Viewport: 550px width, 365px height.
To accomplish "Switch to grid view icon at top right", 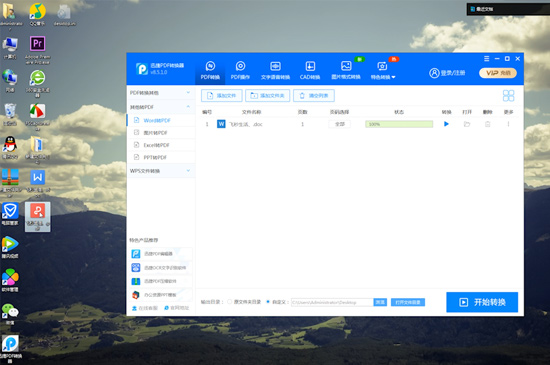I will [508, 95].
